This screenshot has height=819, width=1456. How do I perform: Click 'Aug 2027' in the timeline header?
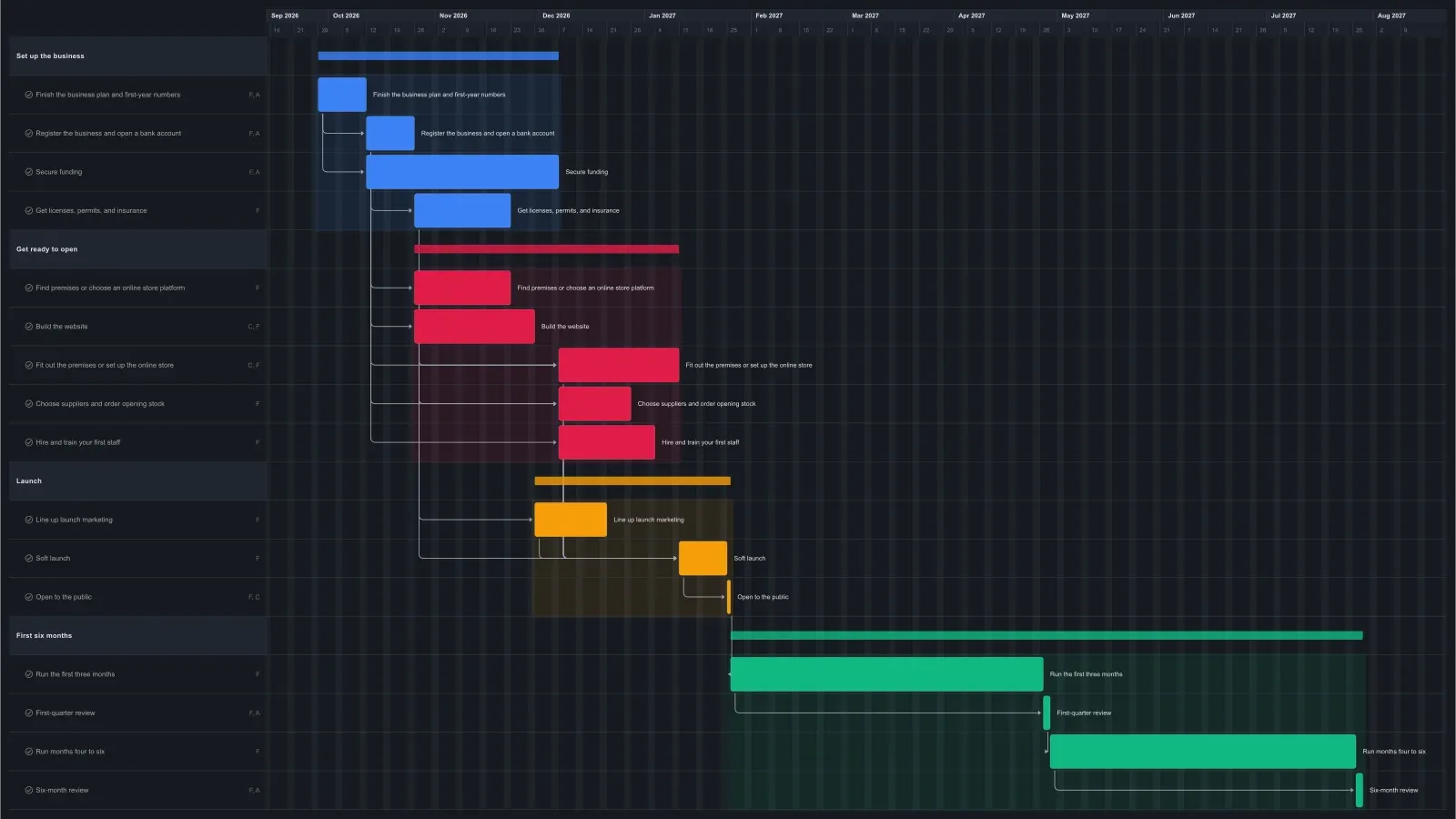[x=1391, y=15]
